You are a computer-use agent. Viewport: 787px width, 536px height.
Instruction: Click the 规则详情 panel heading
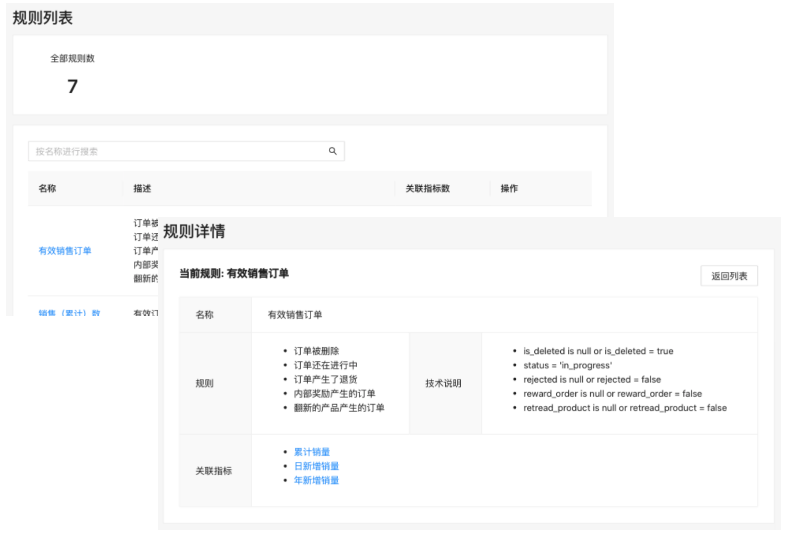[194, 232]
